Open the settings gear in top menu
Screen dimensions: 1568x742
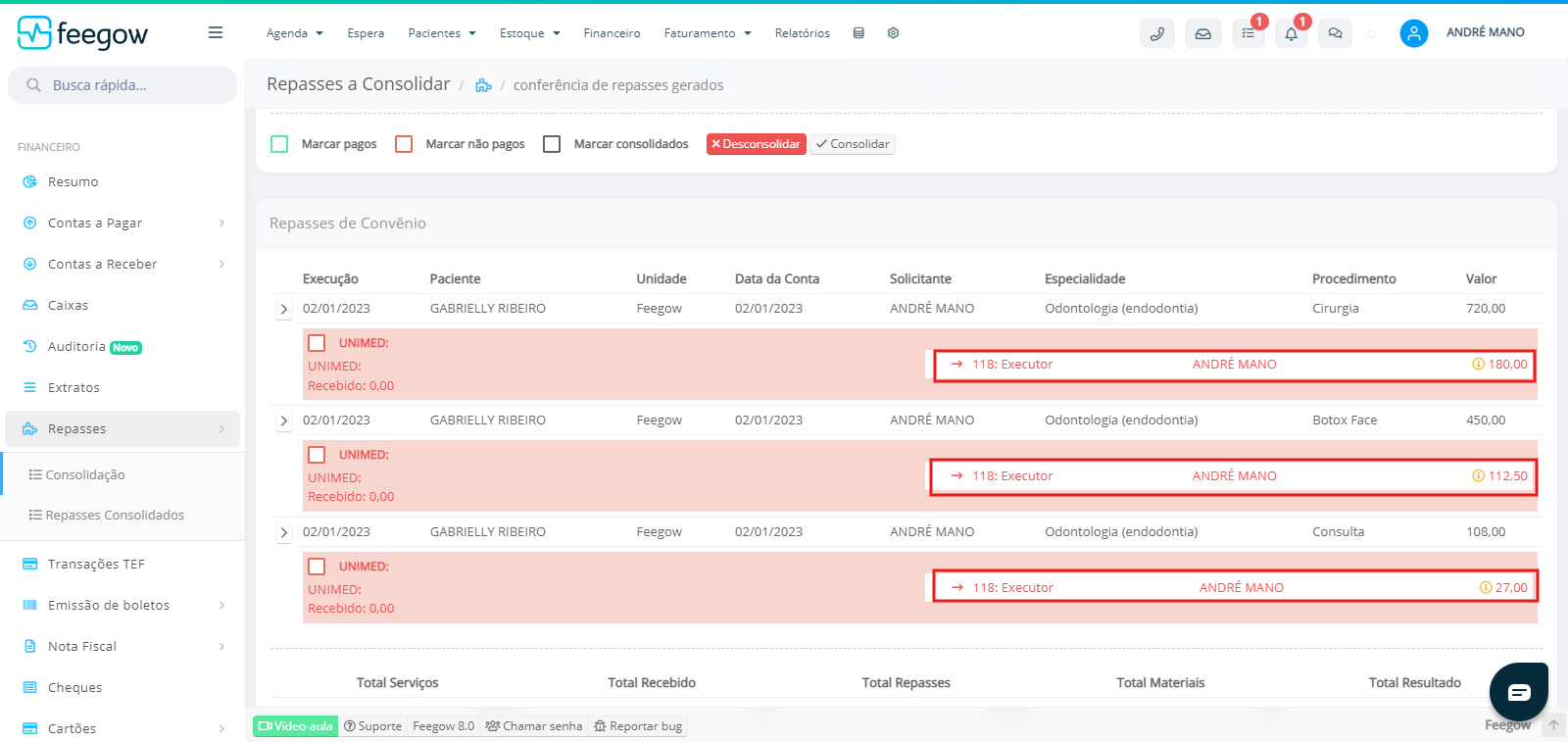(x=893, y=33)
